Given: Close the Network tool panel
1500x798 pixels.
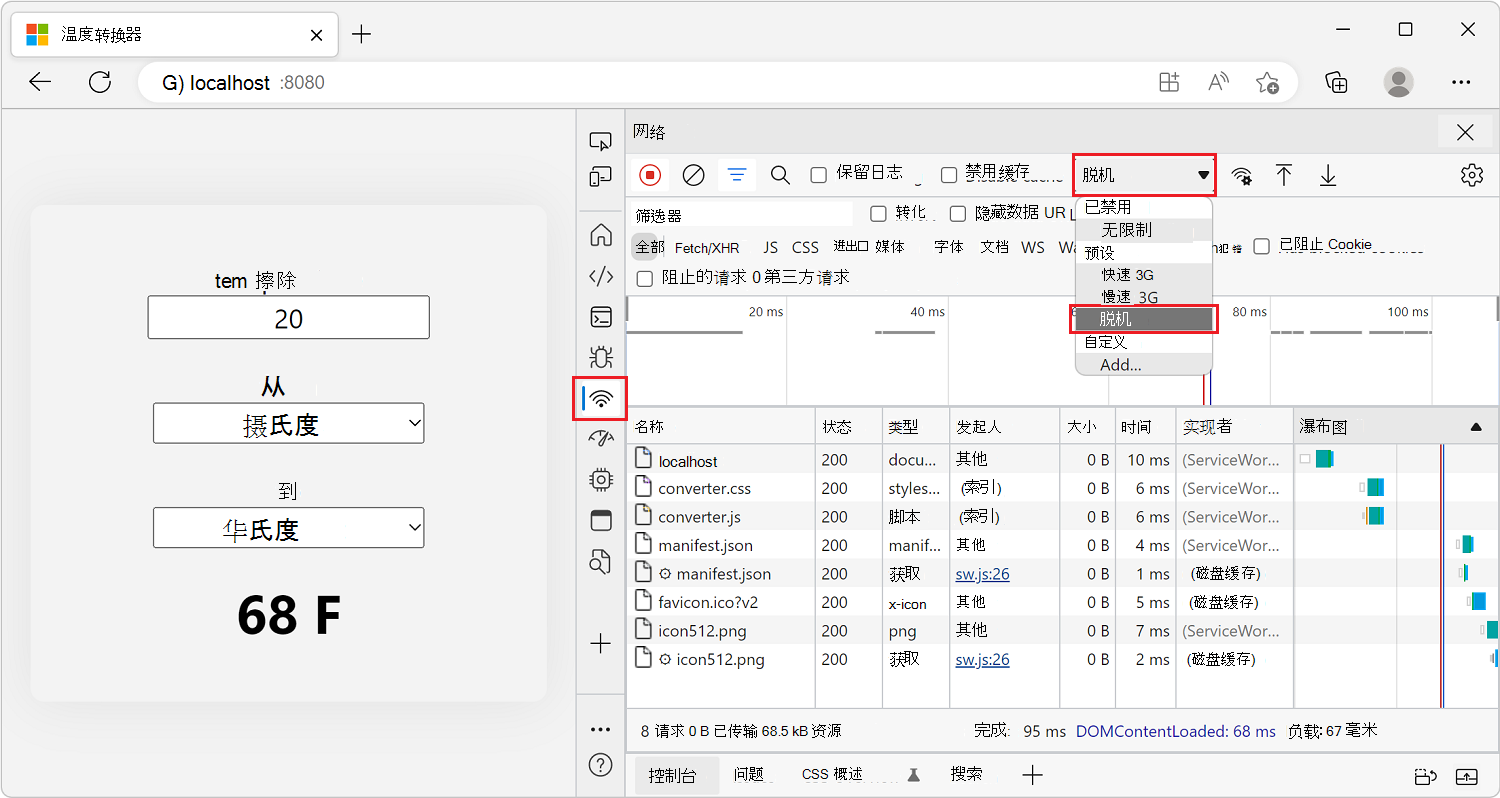Looking at the screenshot, I should (x=1465, y=132).
